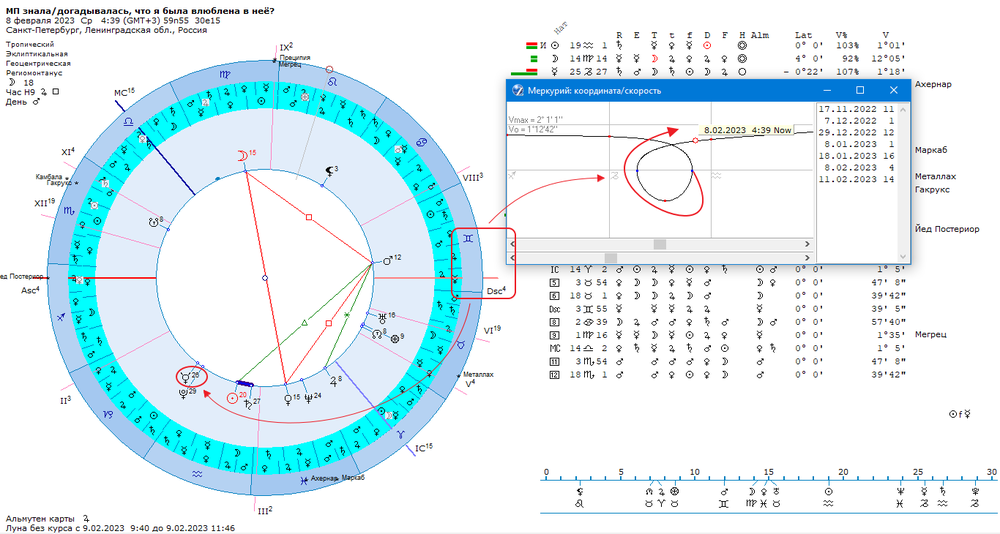Select the Mercury glyph marked 26 in the chart

(x=186, y=378)
